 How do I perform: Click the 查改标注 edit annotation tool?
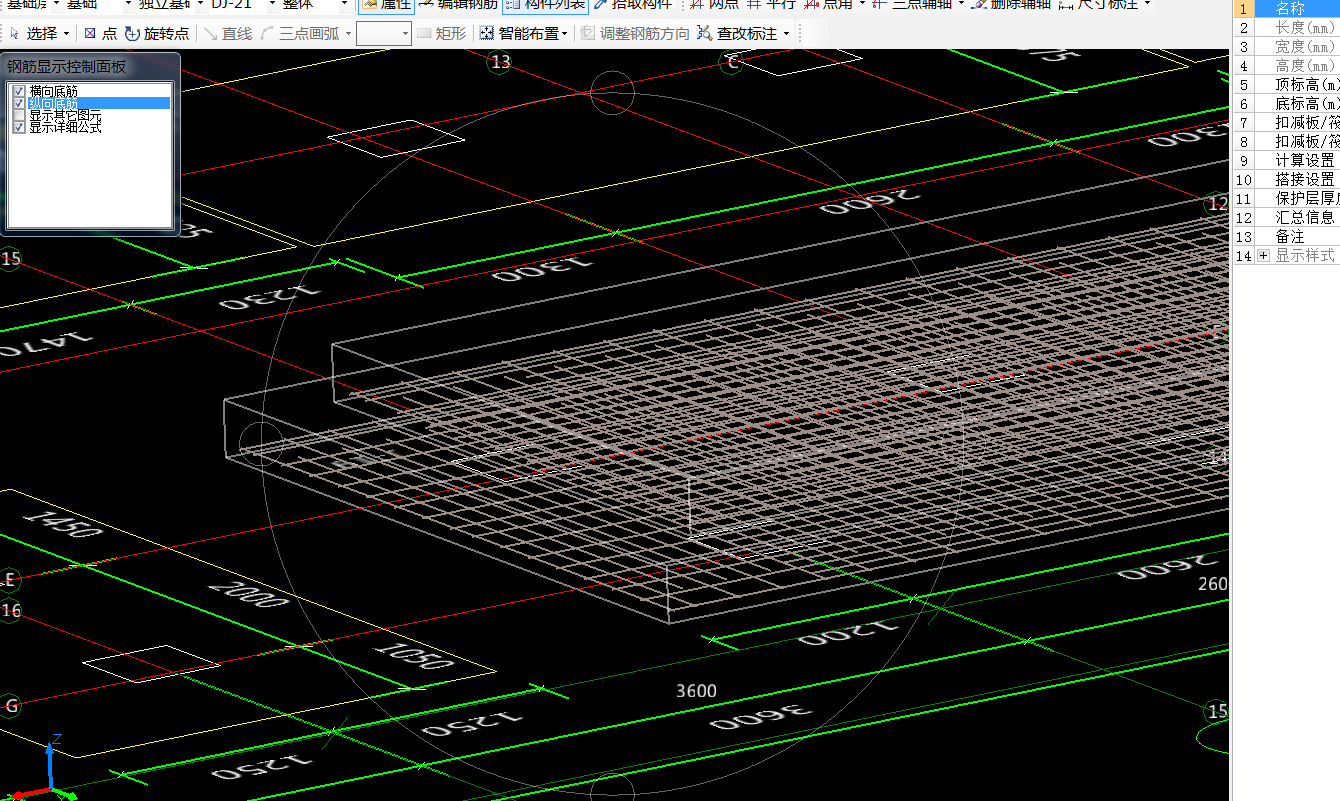pyautogui.click(x=738, y=34)
